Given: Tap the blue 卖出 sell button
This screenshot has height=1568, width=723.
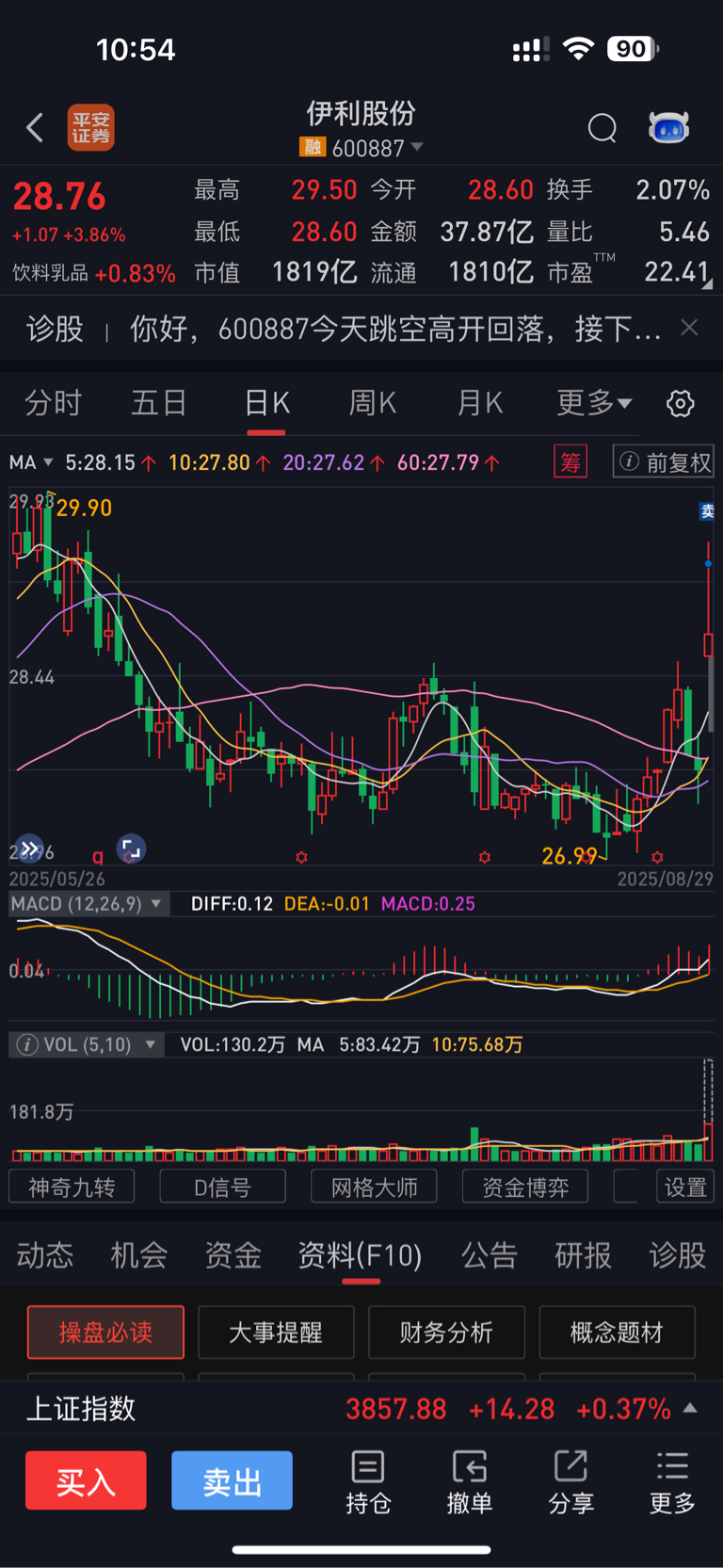Looking at the screenshot, I should 232,1480.
